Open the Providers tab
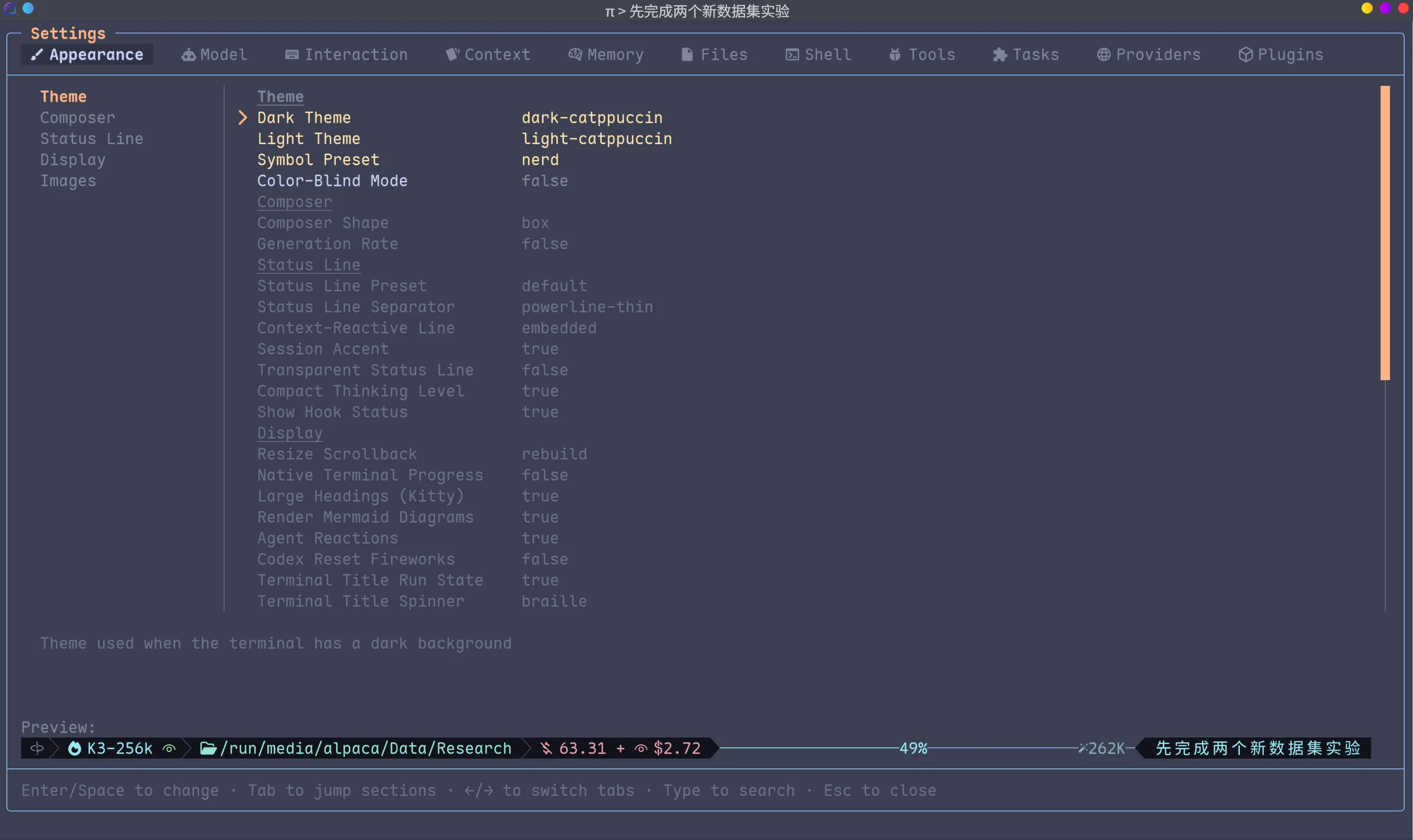 1149,54
